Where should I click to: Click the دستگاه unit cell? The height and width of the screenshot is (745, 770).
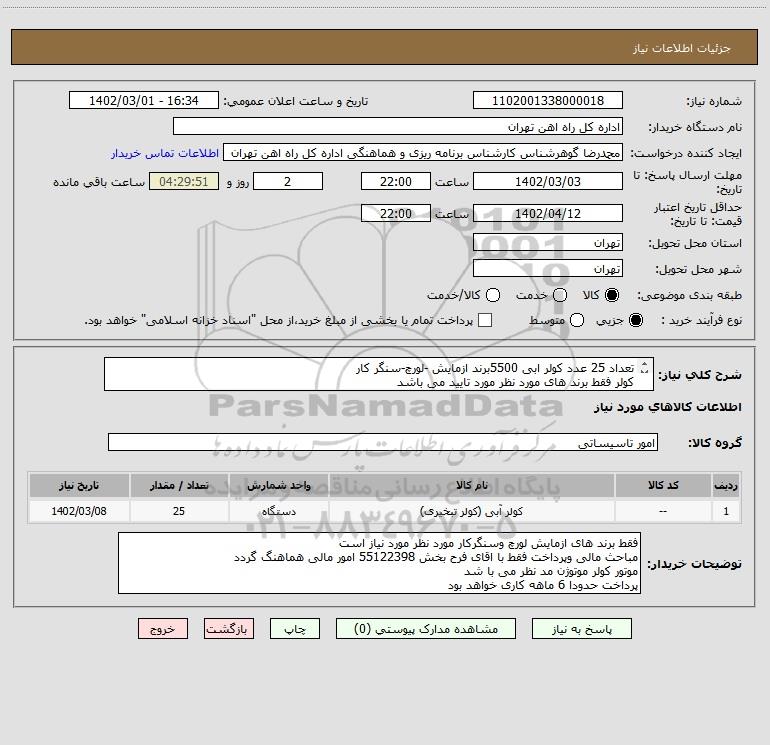[x=278, y=511]
